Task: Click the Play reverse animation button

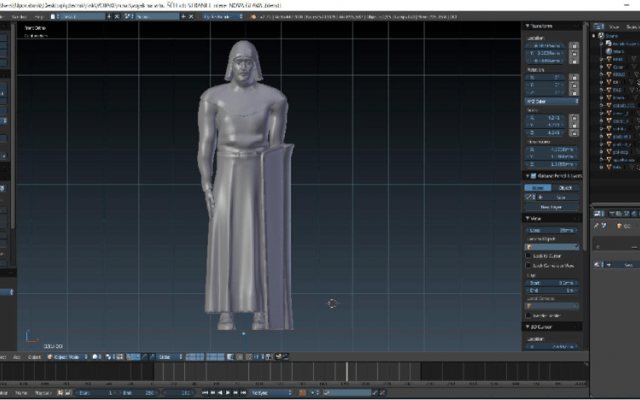Action: [220, 393]
